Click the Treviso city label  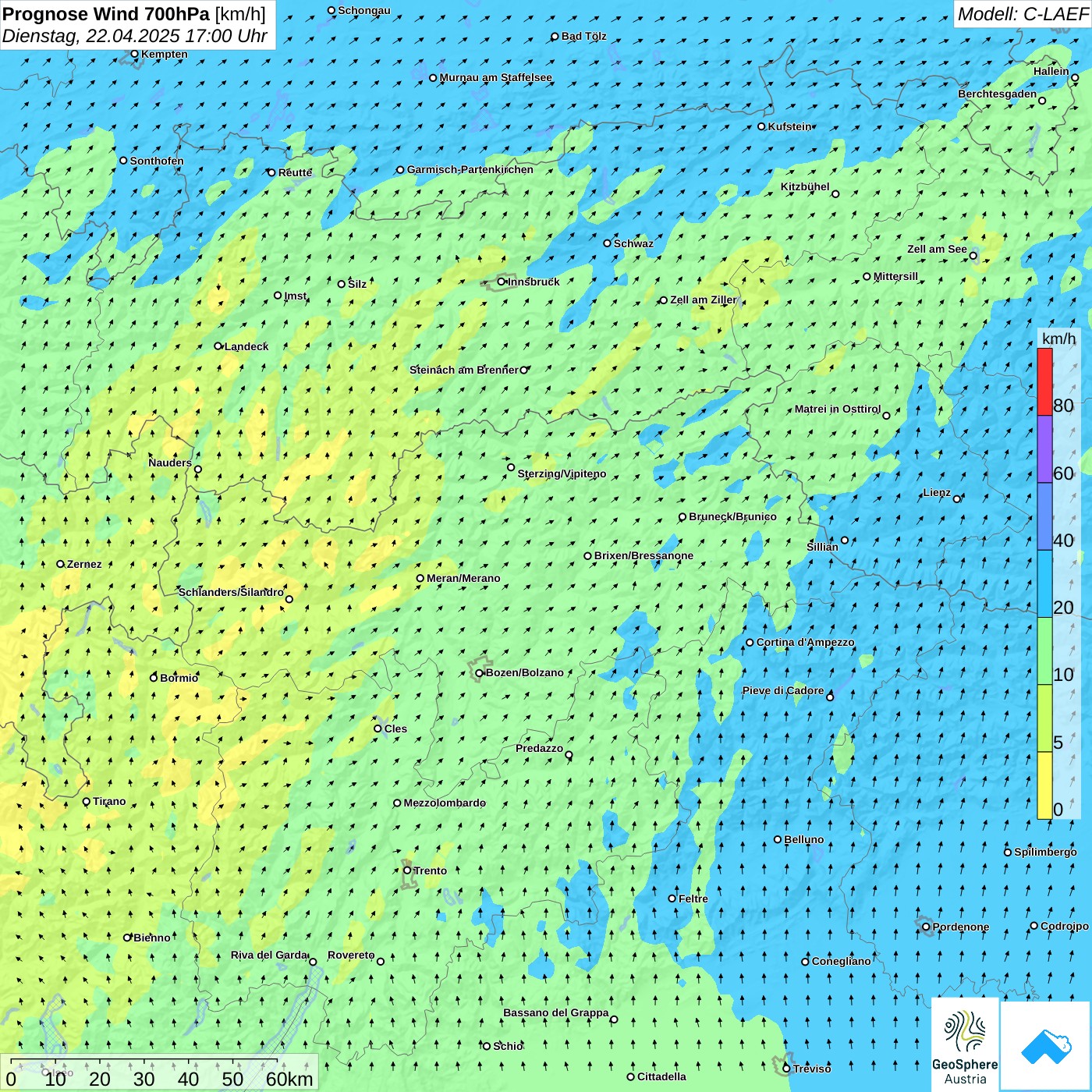click(812, 1069)
